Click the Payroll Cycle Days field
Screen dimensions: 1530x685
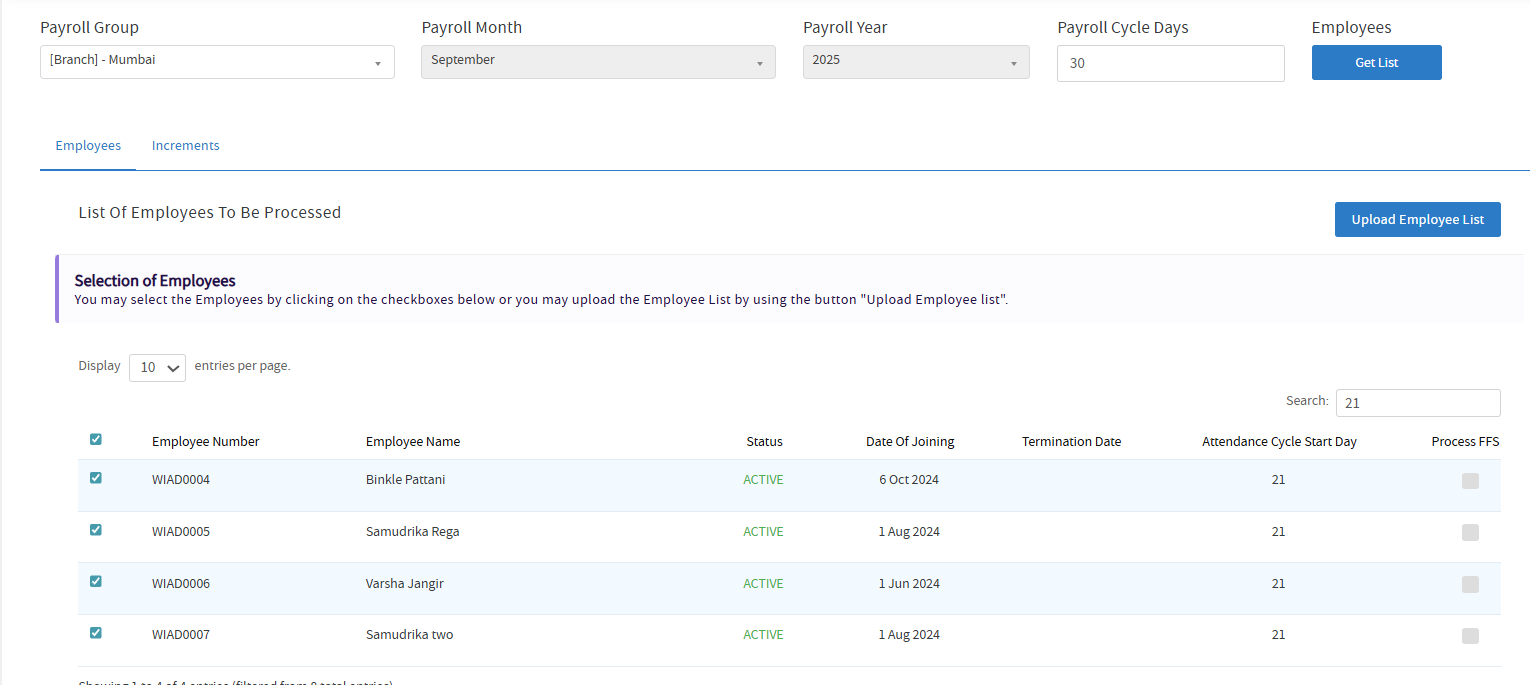click(1170, 63)
